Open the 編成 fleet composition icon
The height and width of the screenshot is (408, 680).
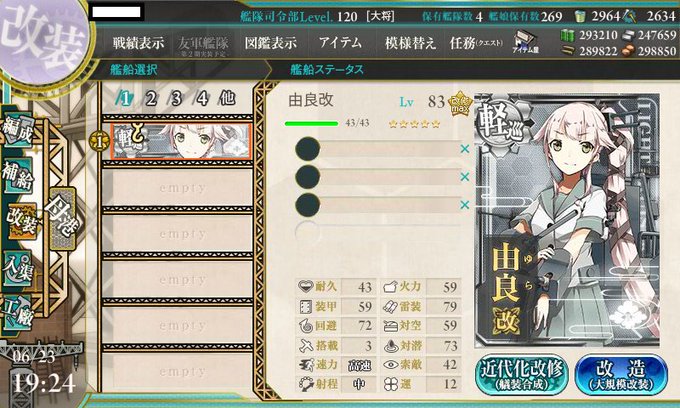[17, 130]
